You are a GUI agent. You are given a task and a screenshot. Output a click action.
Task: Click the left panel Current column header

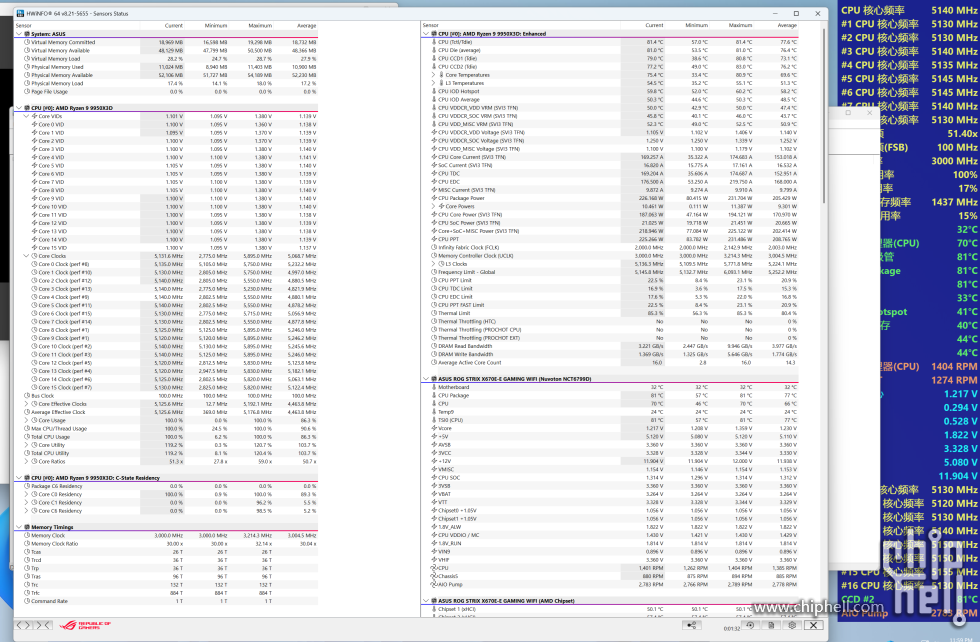pyautogui.click(x=173, y=26)
